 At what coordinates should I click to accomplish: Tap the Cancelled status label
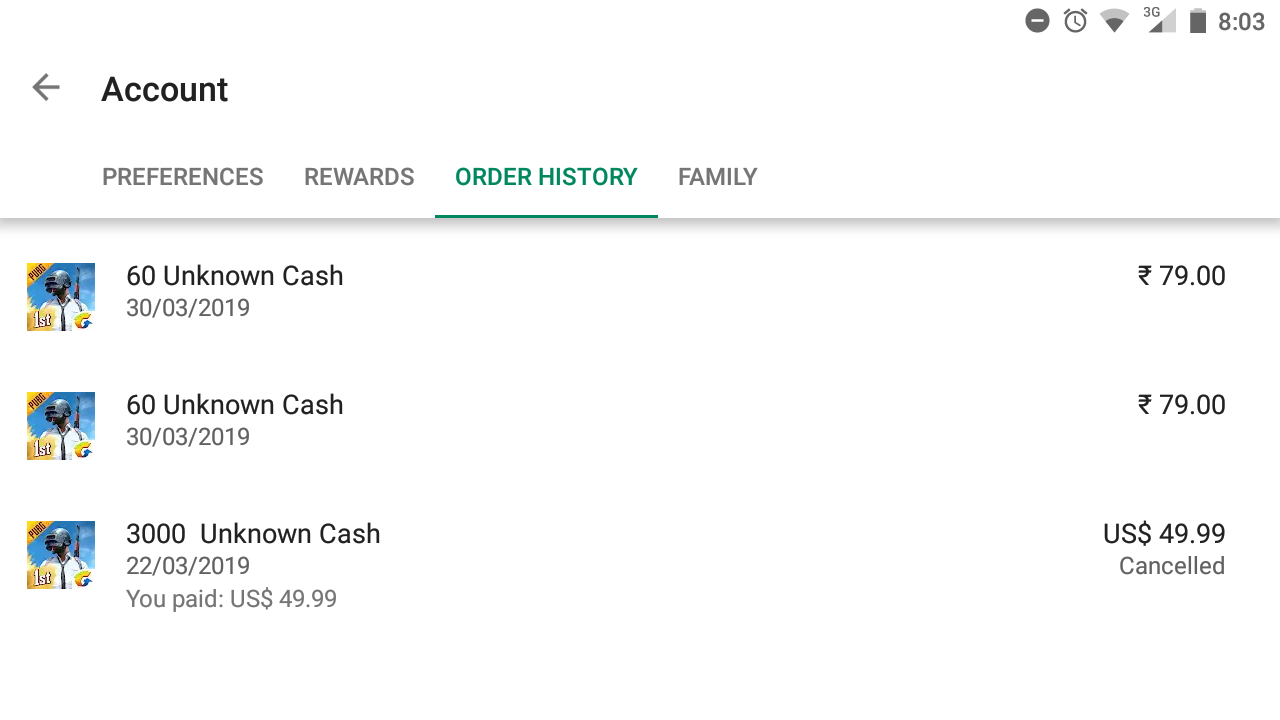click(x=1171, y=566)
